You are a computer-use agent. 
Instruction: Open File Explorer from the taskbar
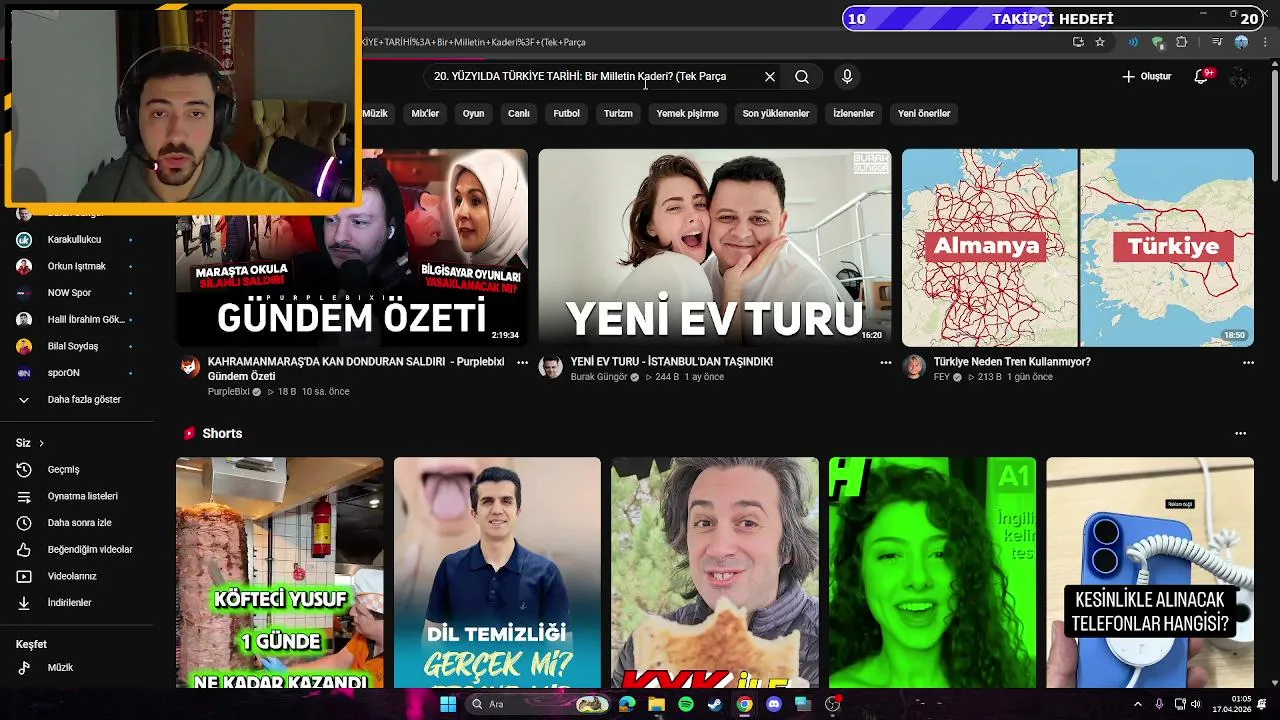click(656, 704)
